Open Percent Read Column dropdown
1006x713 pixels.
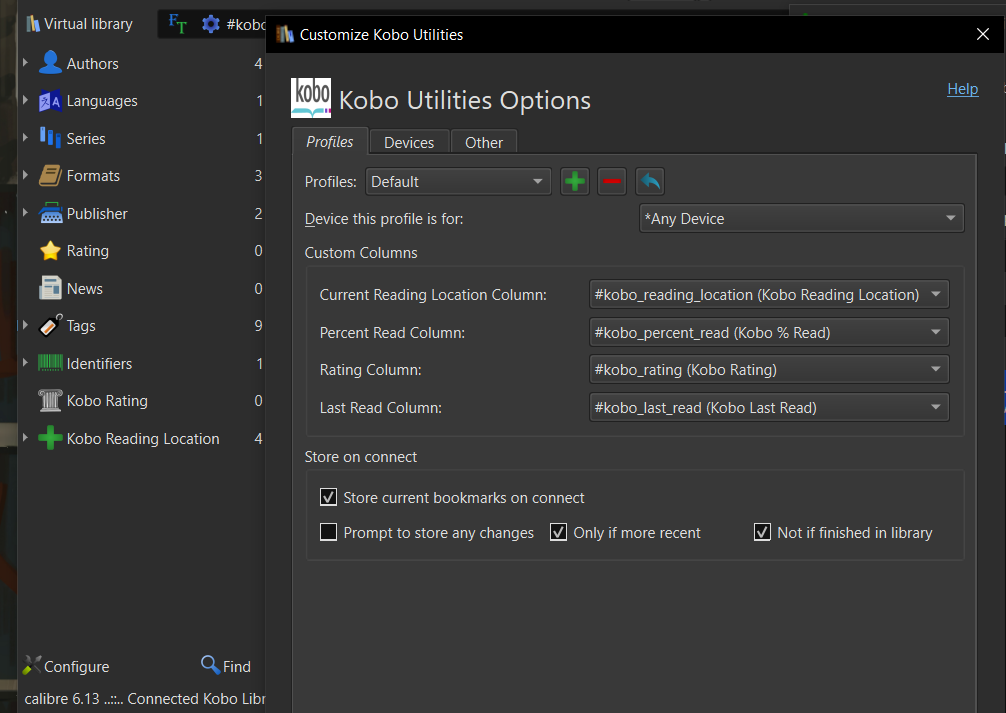click(769, 332)
